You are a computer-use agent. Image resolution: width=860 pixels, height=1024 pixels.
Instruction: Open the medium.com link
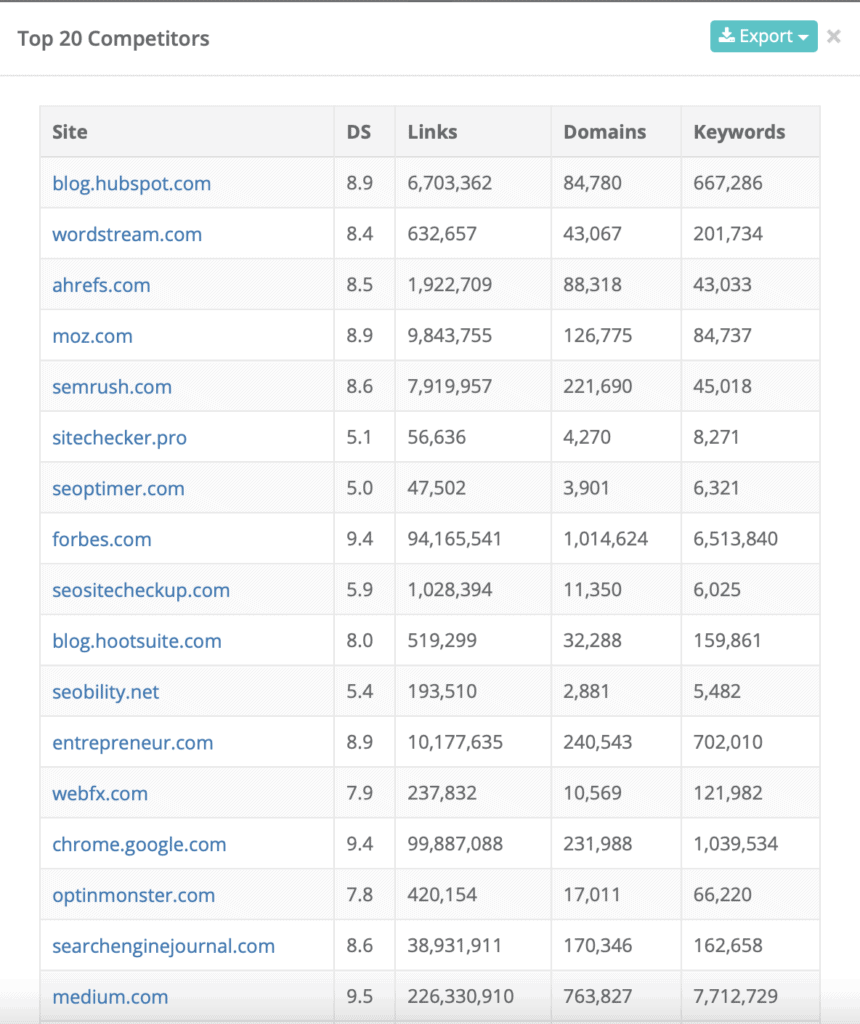tap(110, 998)
